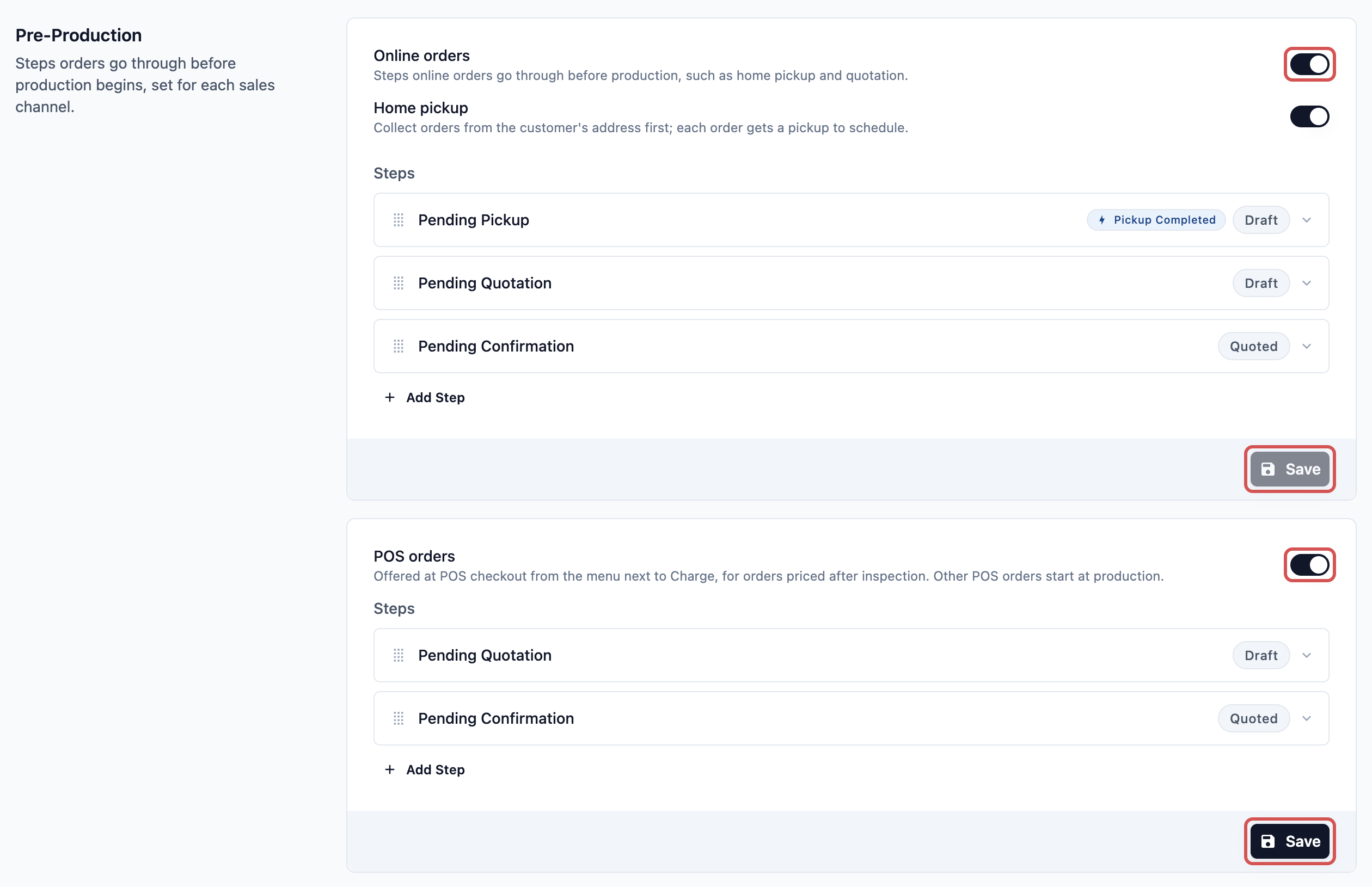Grab the drag handle of Pending Pickup step

(398, 220)
